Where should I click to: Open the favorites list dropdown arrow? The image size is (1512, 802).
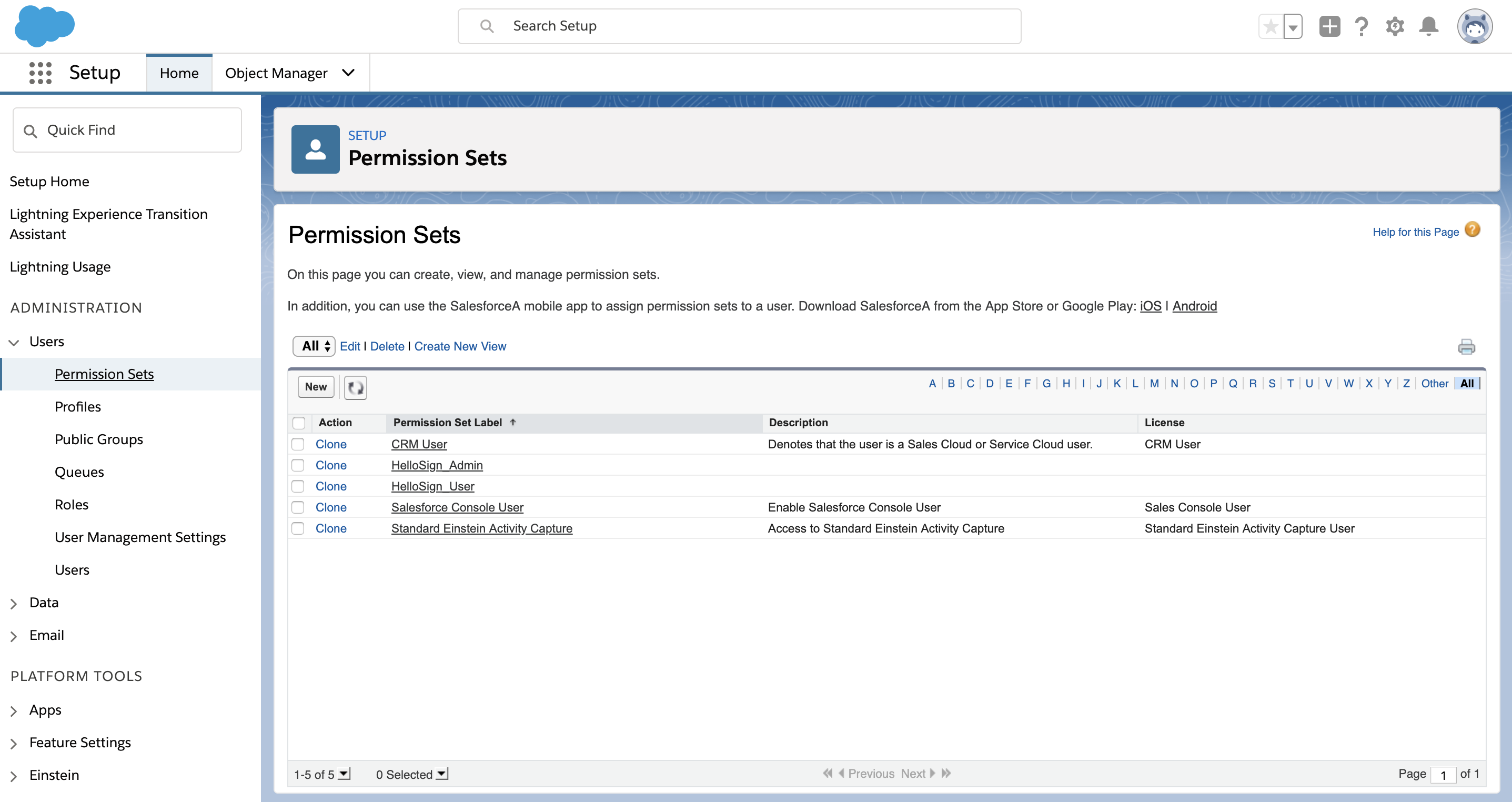(x=1293, y=26)
